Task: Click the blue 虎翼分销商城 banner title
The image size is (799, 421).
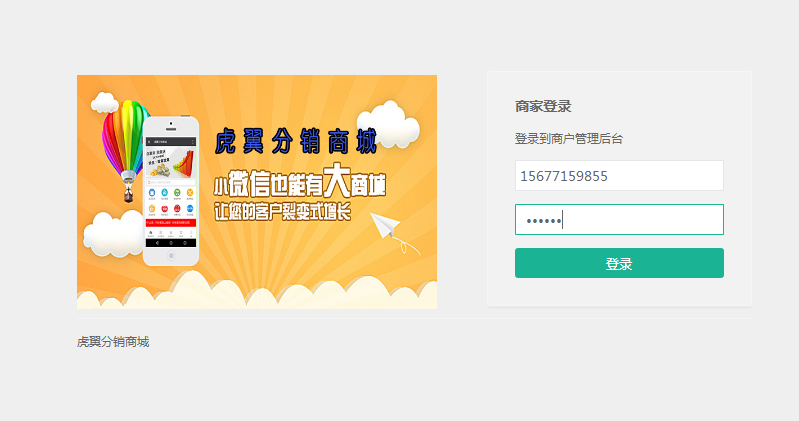Action: tap(296, 141)
